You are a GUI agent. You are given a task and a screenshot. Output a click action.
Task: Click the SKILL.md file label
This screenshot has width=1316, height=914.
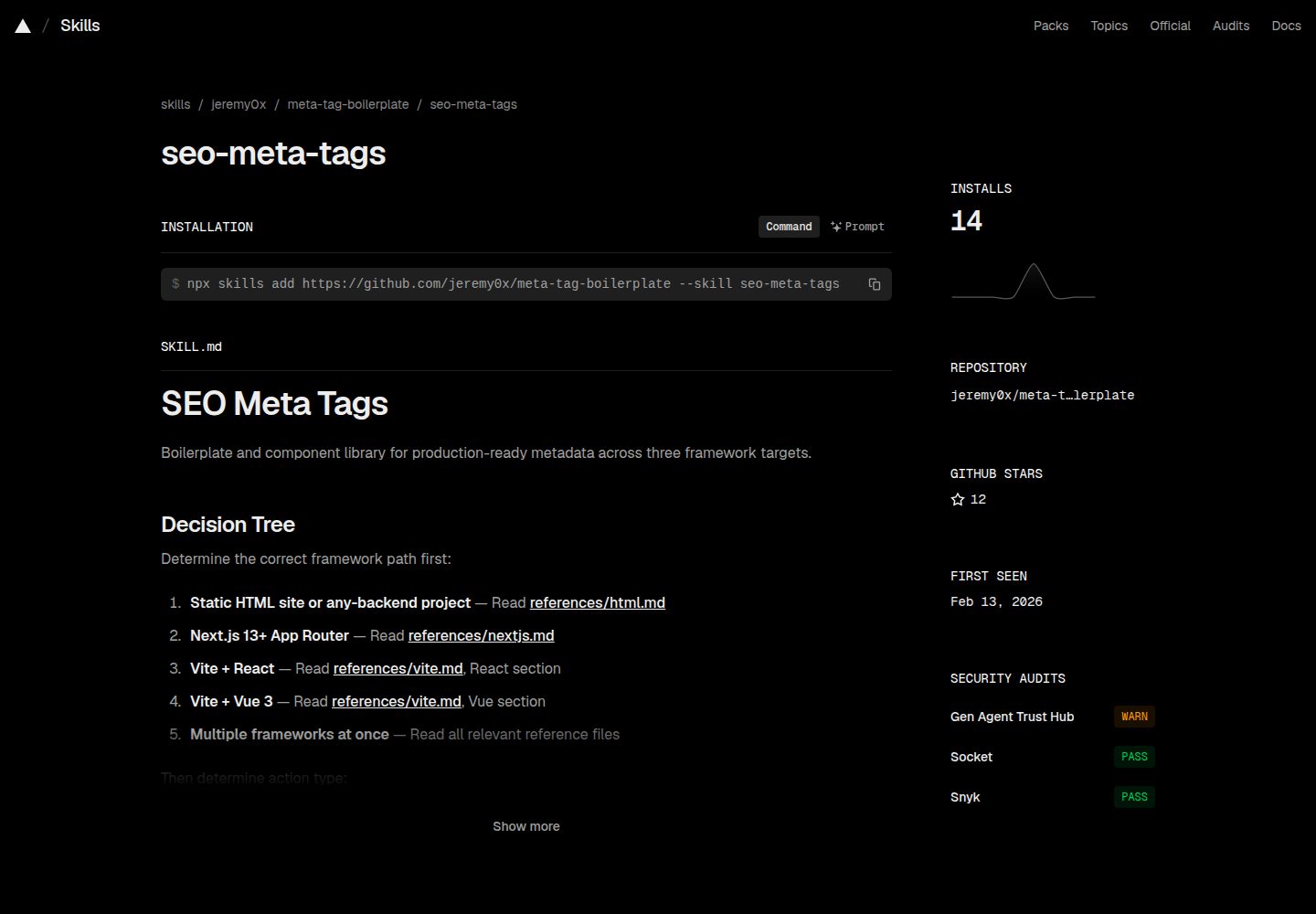(x=191, y=347)
